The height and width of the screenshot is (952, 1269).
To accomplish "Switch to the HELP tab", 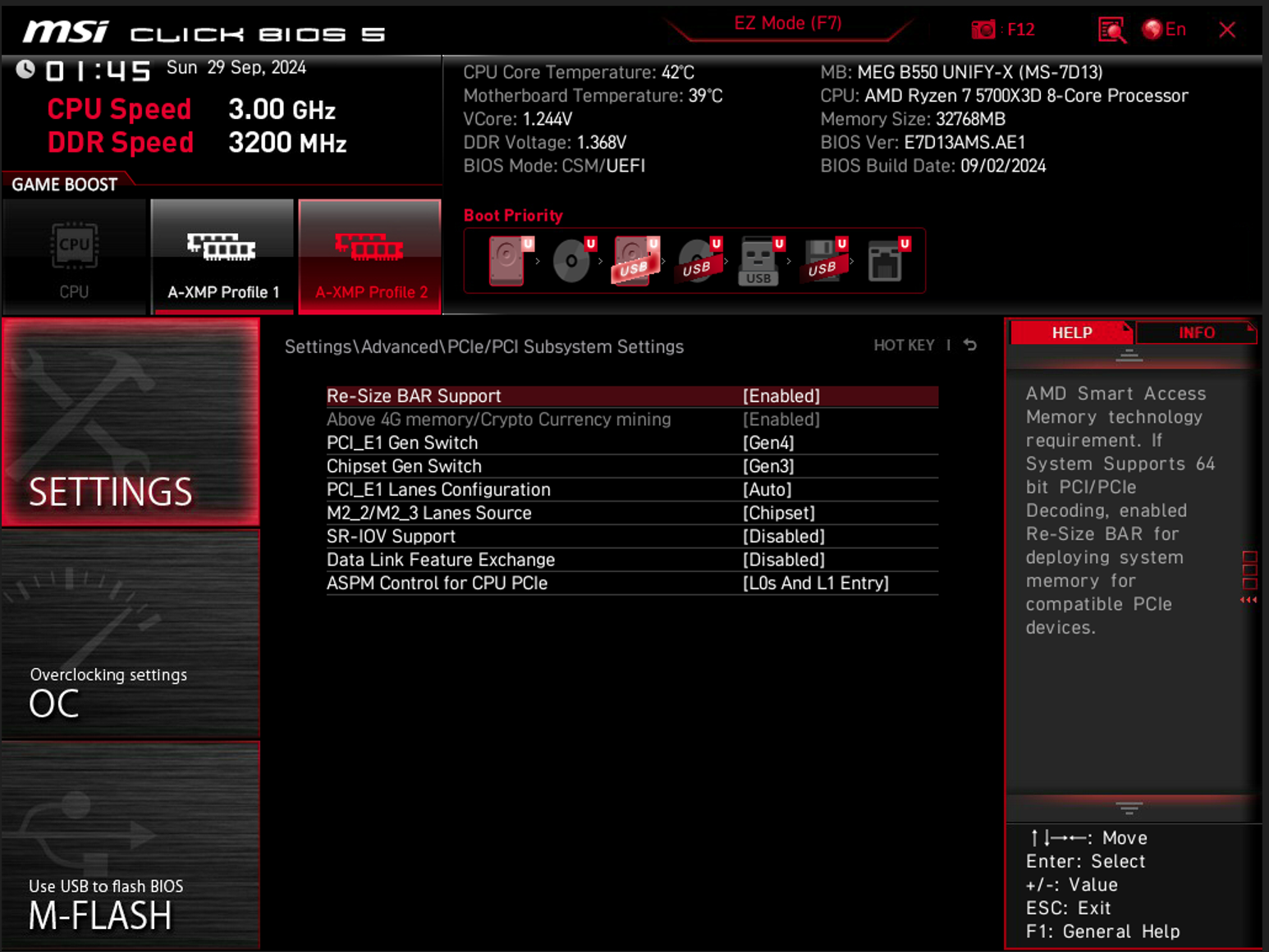I will pyautogui.click(x=1071, y=332).
